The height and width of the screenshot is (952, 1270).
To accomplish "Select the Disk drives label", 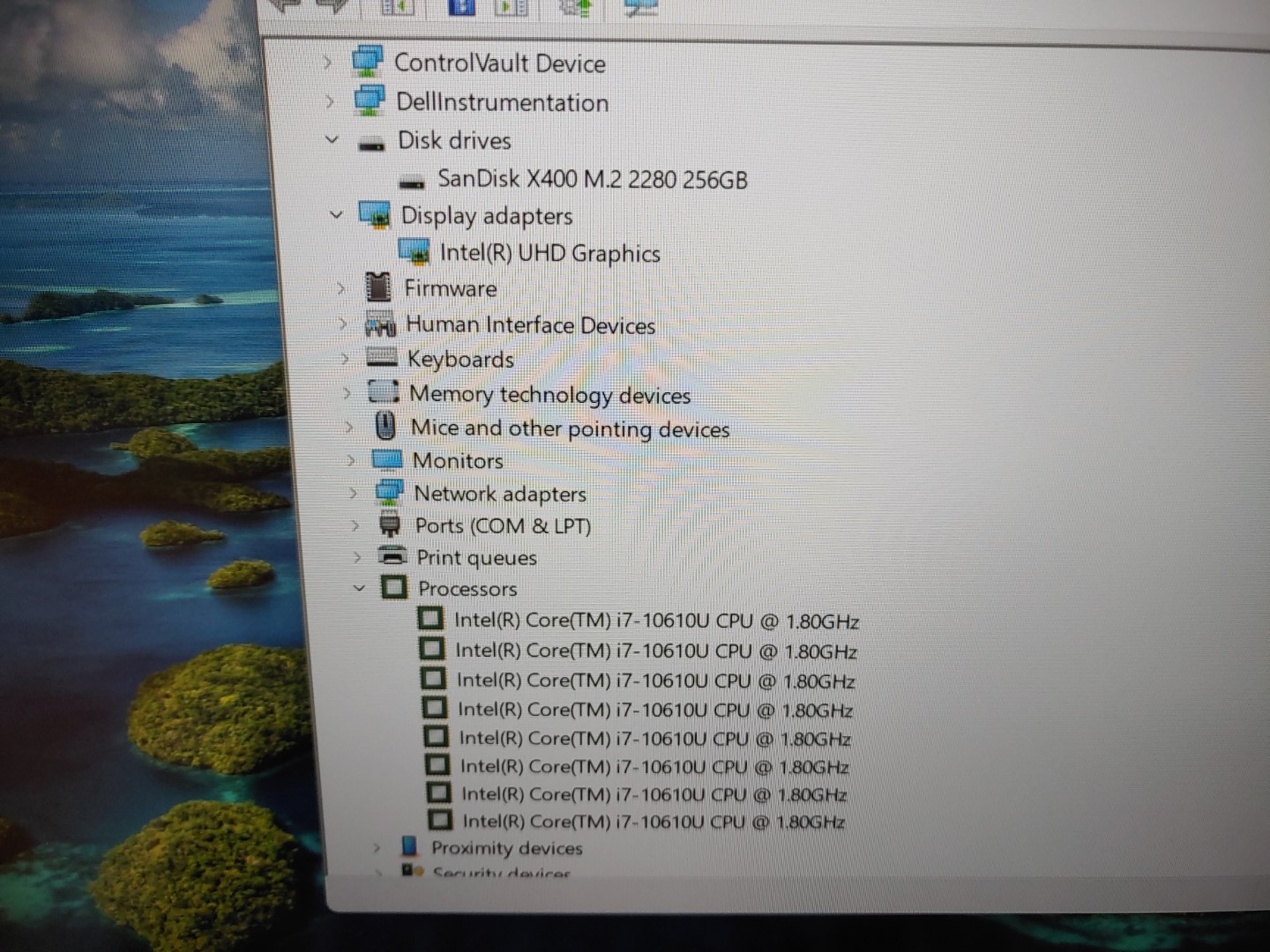I will pyautogui.click(x=454, y=140).
